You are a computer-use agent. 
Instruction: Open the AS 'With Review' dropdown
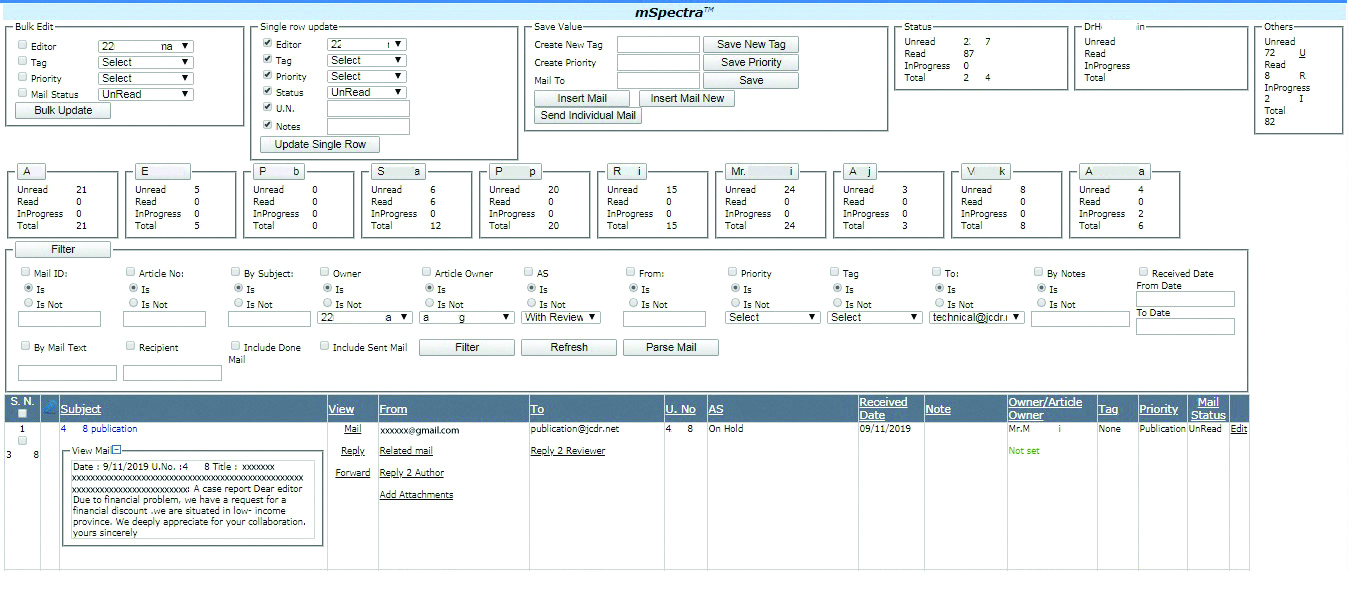[x=561, y=317]
